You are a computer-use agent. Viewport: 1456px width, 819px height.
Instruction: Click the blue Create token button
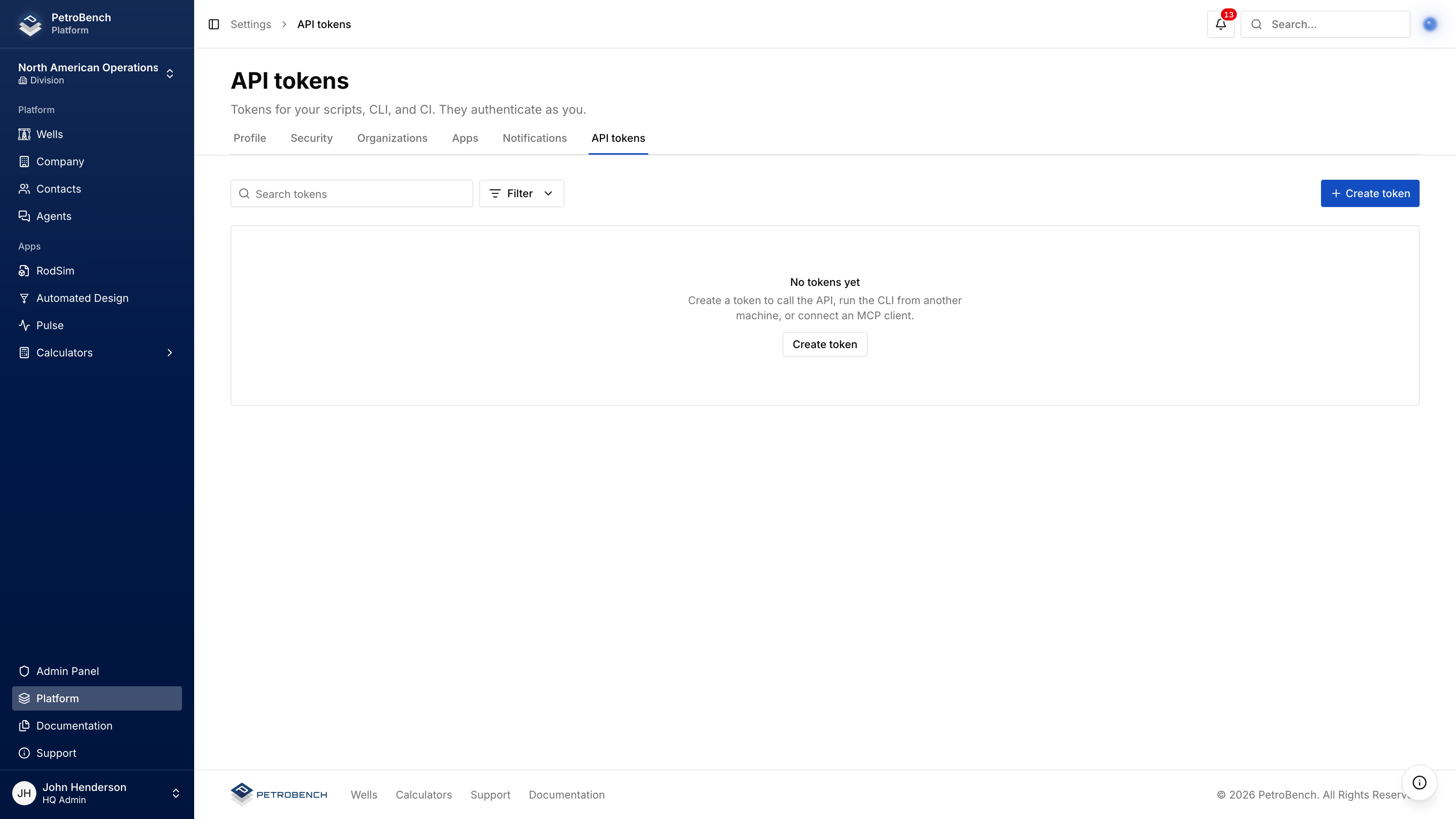coord(1370,193)
